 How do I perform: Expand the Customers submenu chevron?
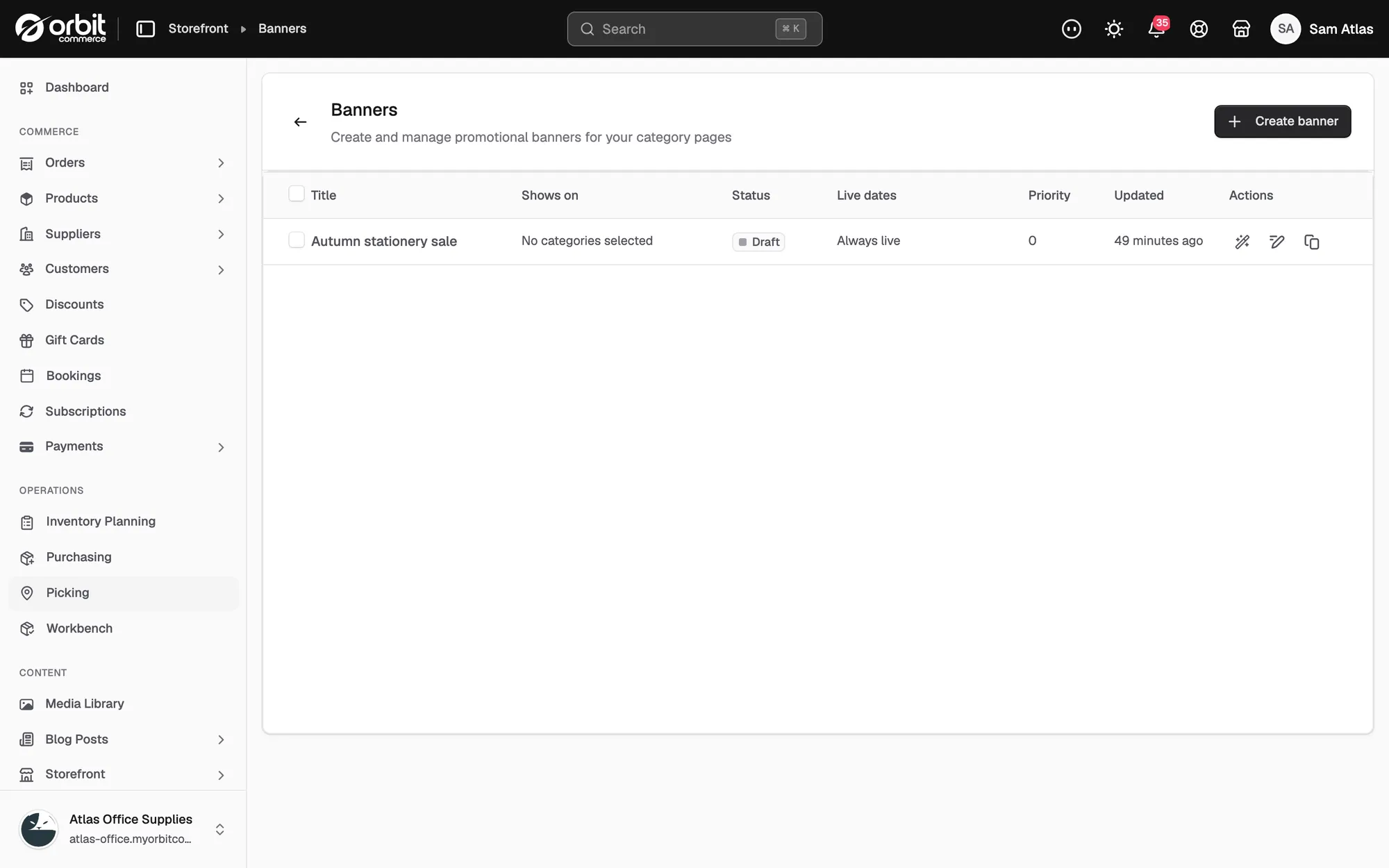tap(221, 269)
